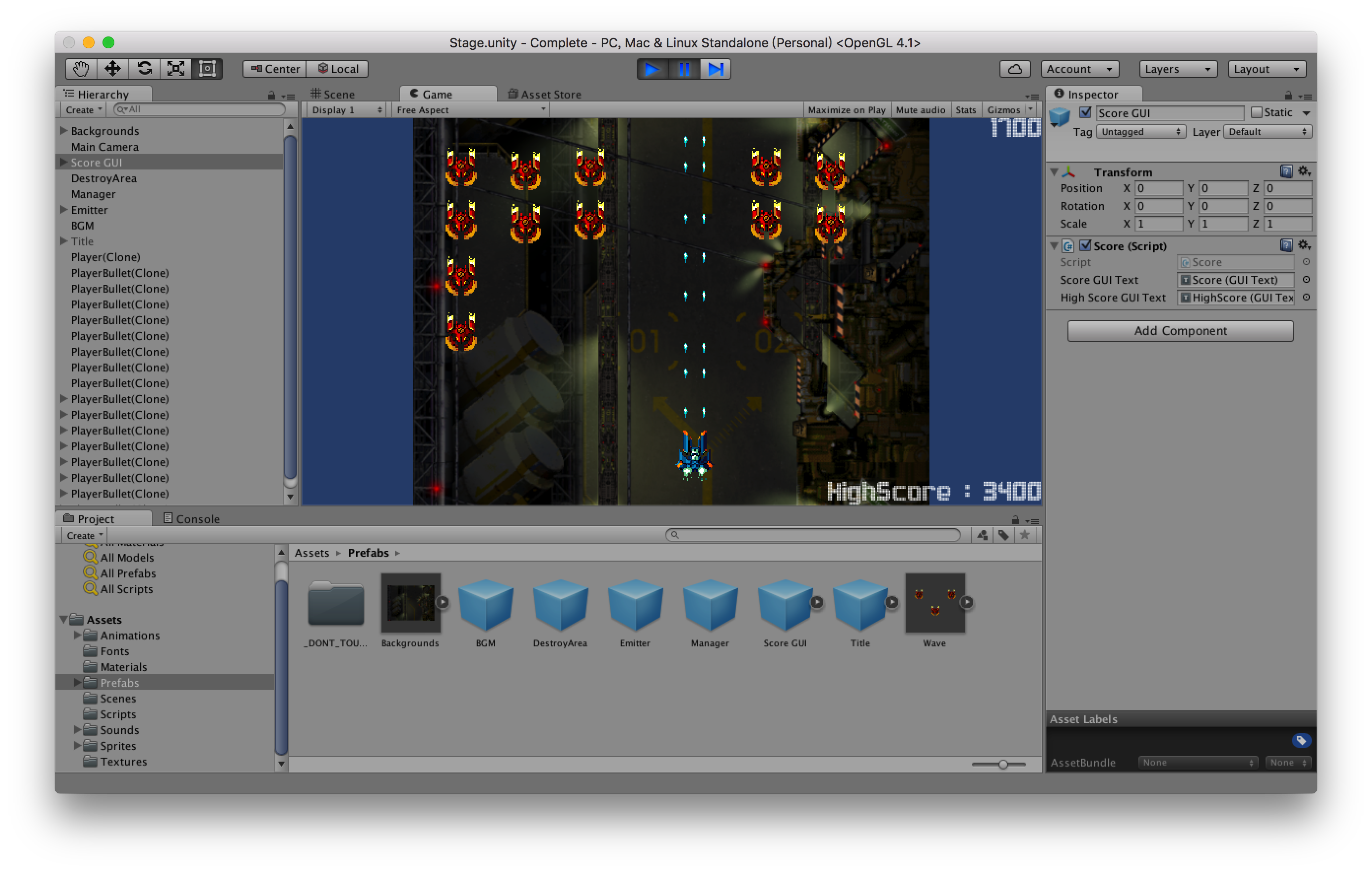This screenshot has width=1372, height=872.
Task: Toggle Maximize on Play
Action: 846,110
